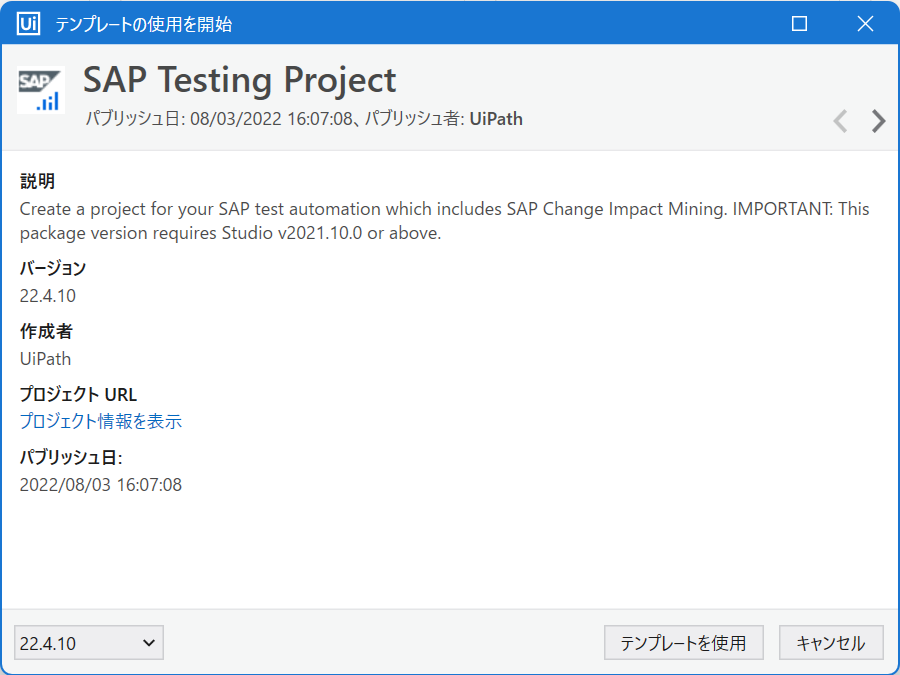This screenshot has height=675, width=900.
Task: Click the UiPath logo in title bar
Action: (28, 24)
